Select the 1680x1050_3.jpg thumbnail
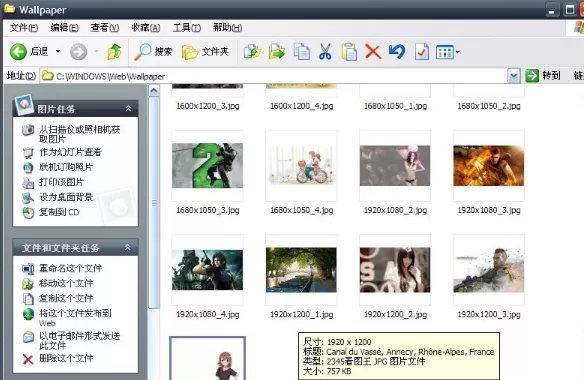The height and width of the screenshot is (380, 584). [x=207, y=165]
